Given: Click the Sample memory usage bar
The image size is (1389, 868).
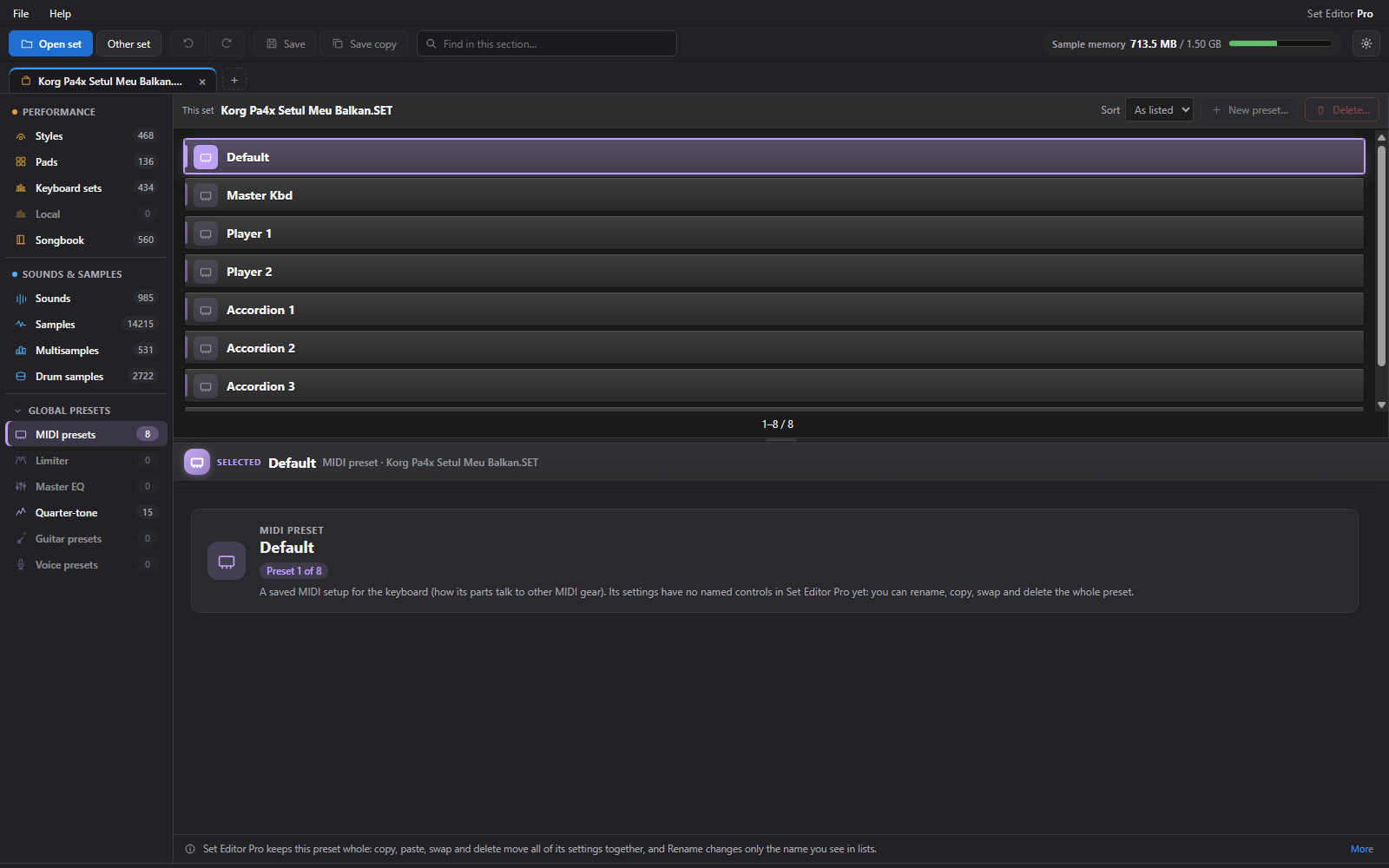Looking at the screenshot, I should point(1280,43).
